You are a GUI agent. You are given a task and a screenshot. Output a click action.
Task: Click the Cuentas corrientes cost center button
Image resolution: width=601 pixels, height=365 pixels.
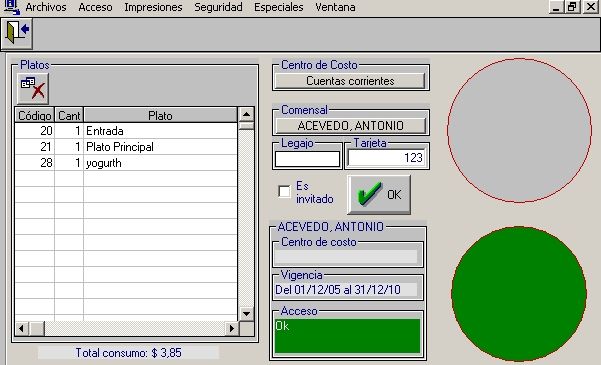(x=350, y=81)
